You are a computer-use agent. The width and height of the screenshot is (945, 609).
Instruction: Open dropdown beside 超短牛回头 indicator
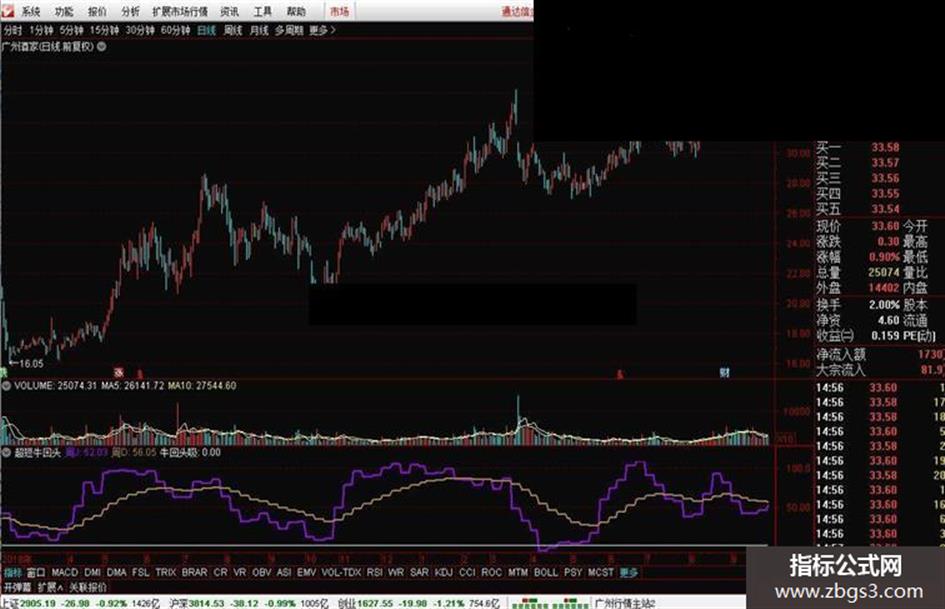tap(7, 453)
